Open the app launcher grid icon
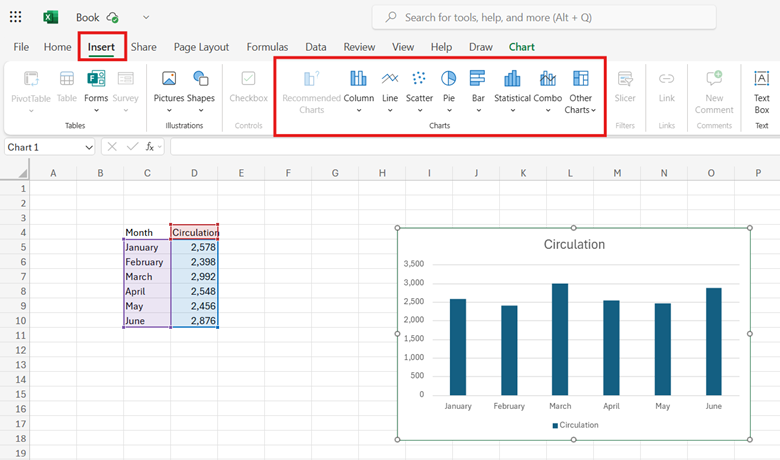The height and width of the screenshot is (460, 780). pyautogui.click(x=15, y=17)
